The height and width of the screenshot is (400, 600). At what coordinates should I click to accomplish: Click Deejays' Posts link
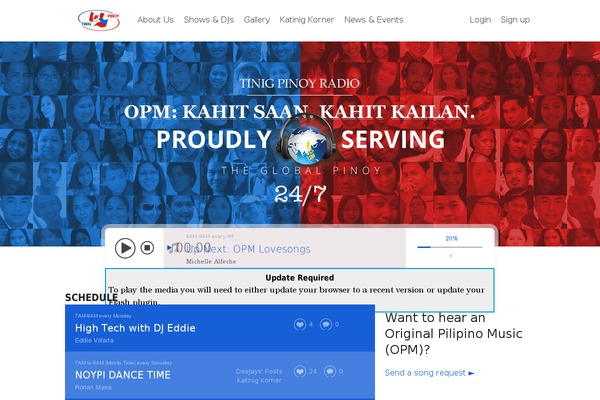(259, 371)
